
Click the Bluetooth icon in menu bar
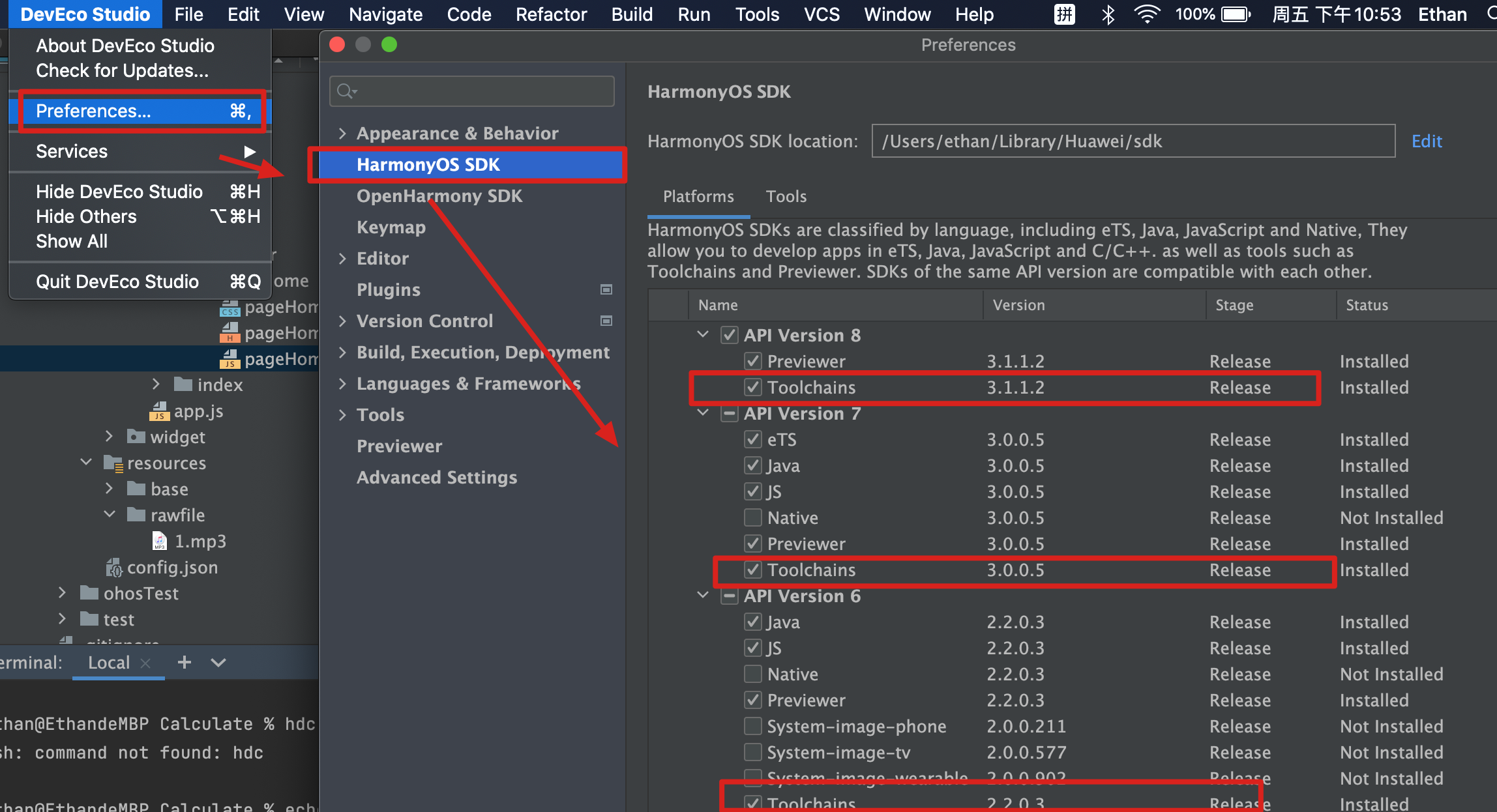pos(1107,14)
